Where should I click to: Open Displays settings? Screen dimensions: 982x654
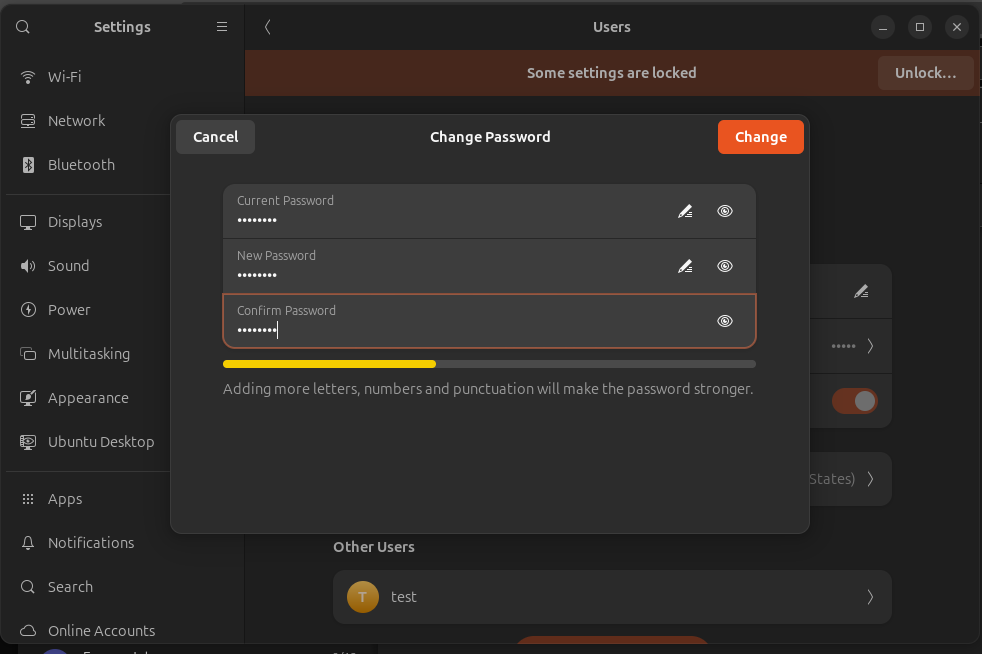(x=124, y=222)
